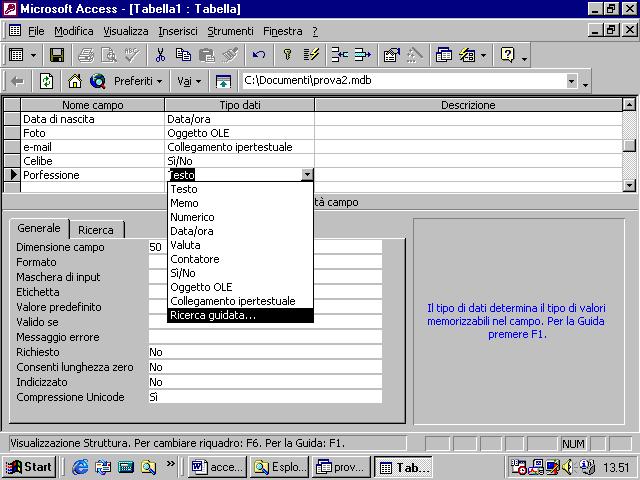Click the Descrizione column header
Screen dimensions: 640x480
(x=468, y=105)
